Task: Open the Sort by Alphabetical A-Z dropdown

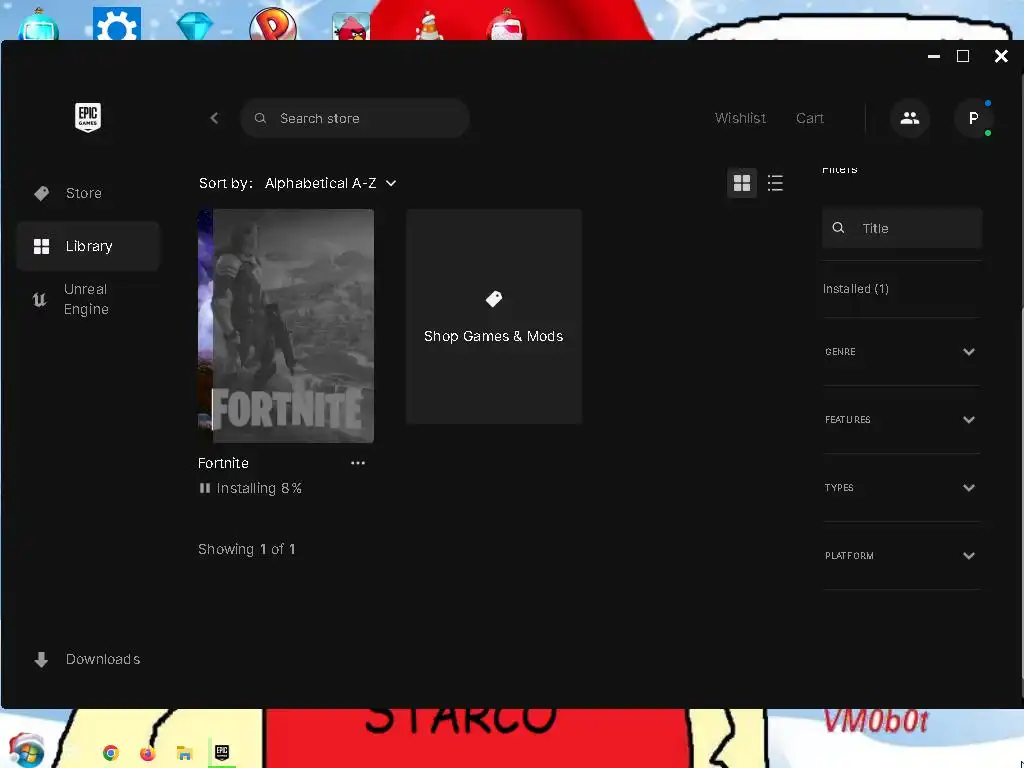Action: 330,184
